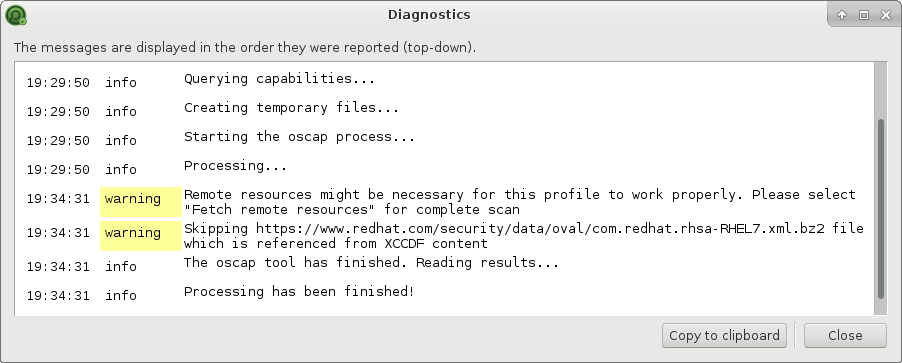Click the roll-up window arrow icon

tap(842, 16)
